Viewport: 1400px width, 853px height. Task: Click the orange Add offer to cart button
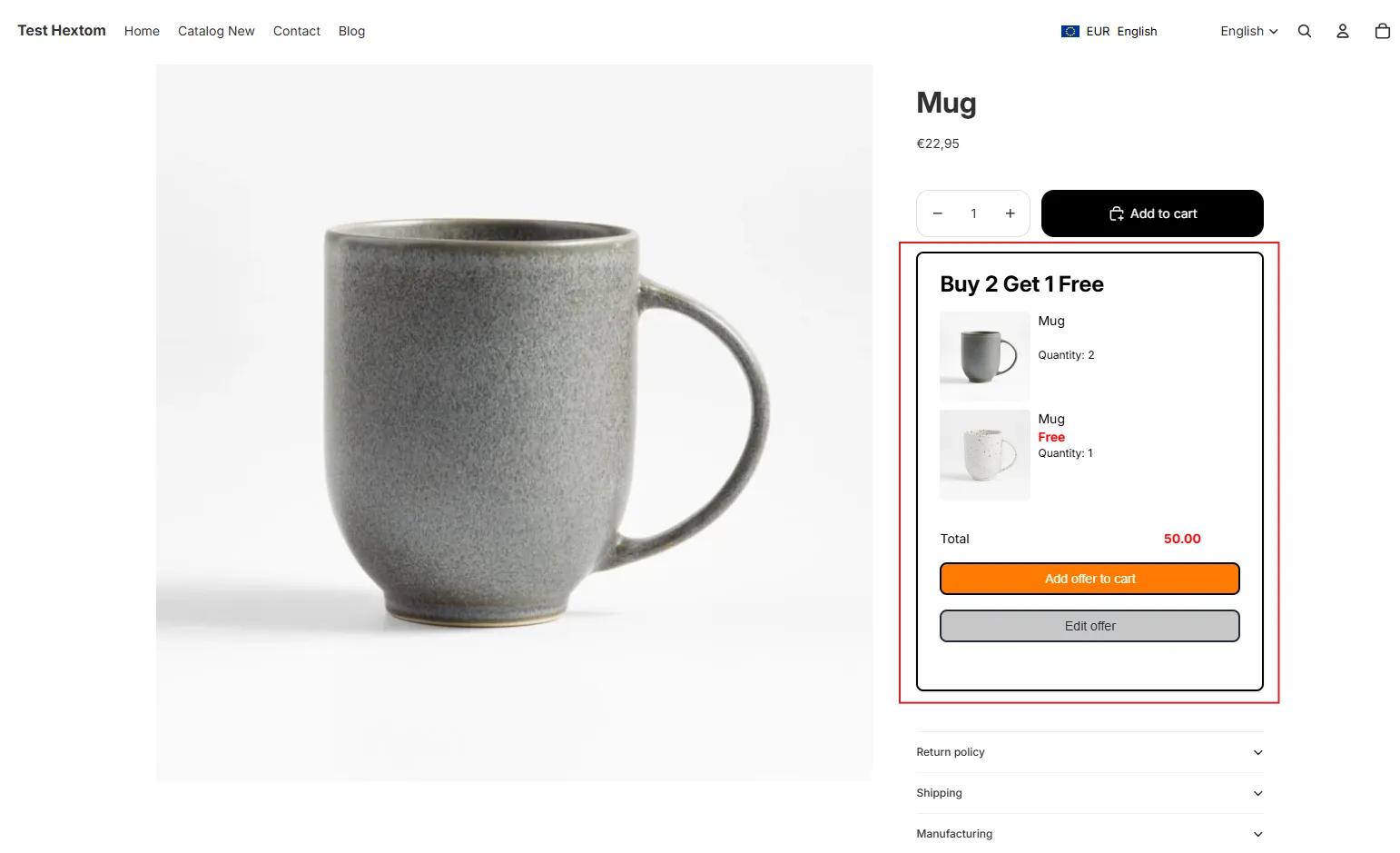coord(1089,579)
